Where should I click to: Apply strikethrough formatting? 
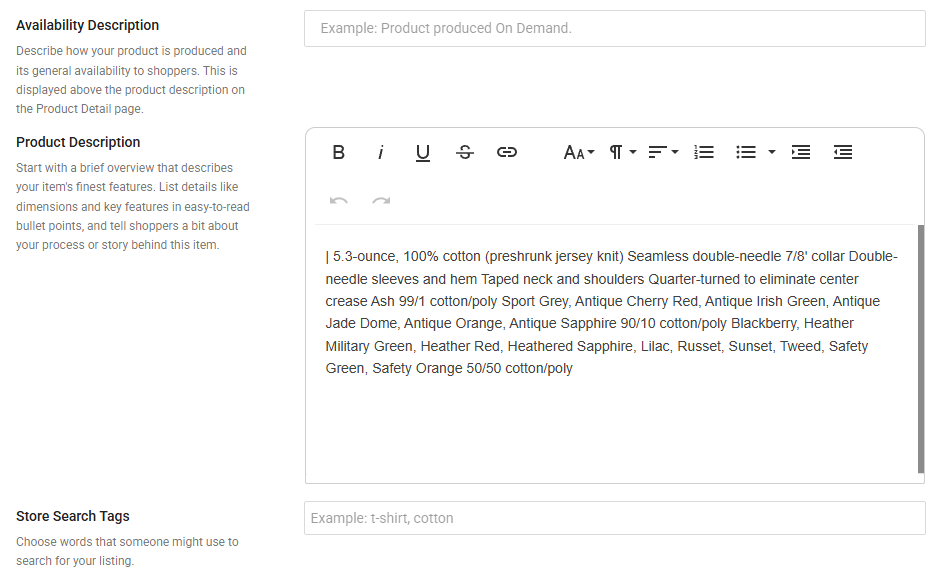pos(465,152)
